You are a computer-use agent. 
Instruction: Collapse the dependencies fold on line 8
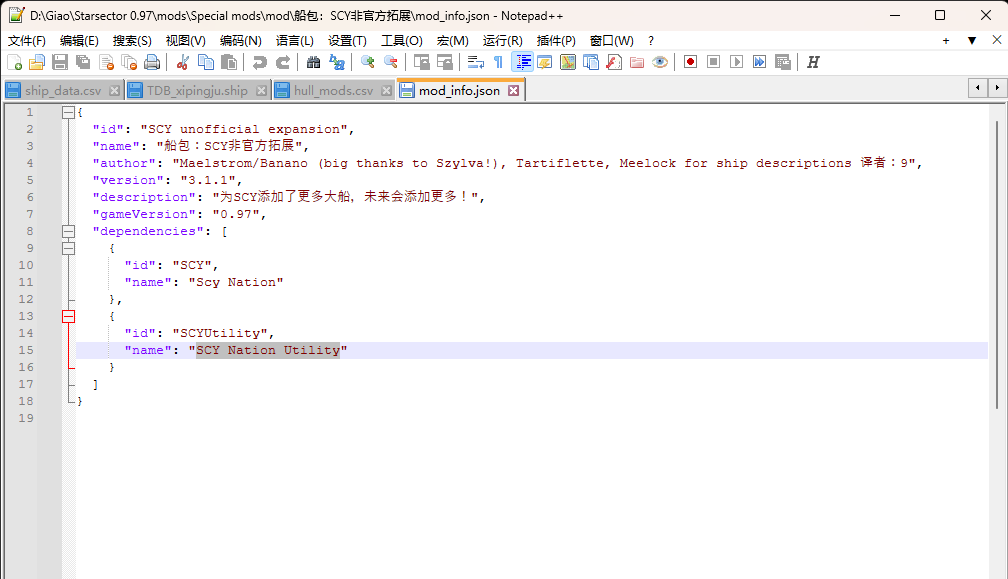pyautogui.click(x=68, y=231)
